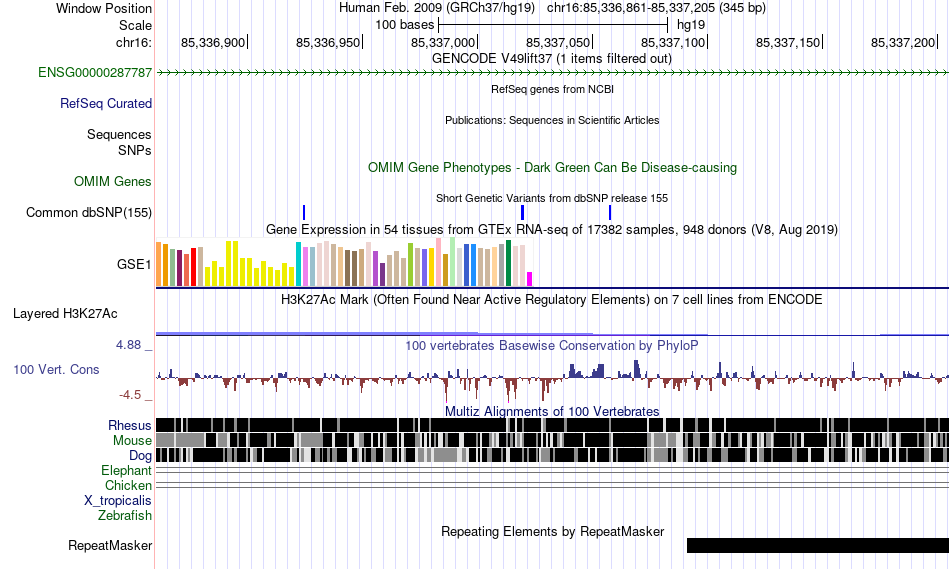Click the SNPs track label

pos(135,150)
